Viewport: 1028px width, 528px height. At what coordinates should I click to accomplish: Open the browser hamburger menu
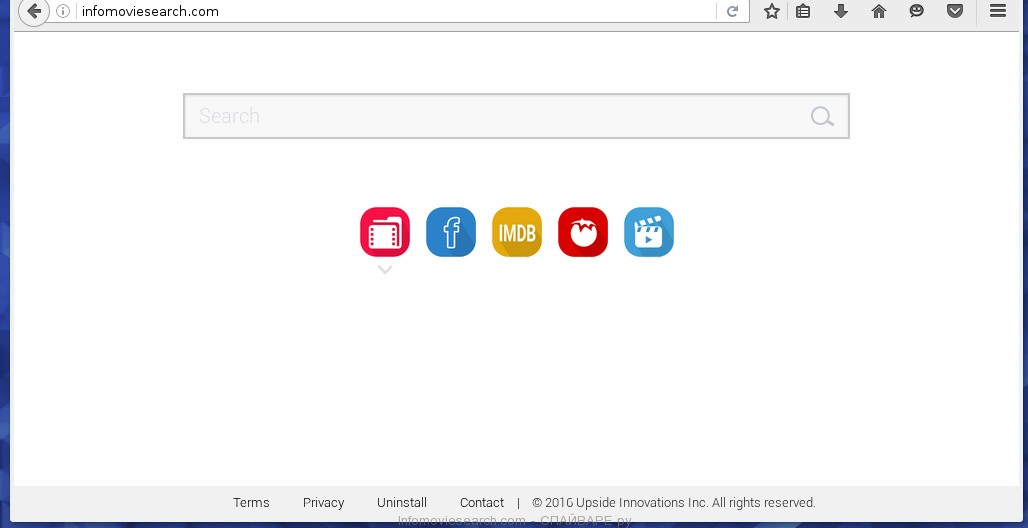(997, 11)
